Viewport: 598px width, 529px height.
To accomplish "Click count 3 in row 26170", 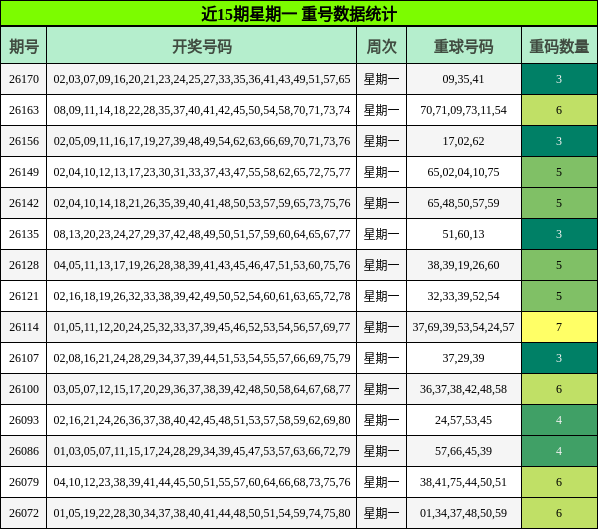I will click(559, 79).
